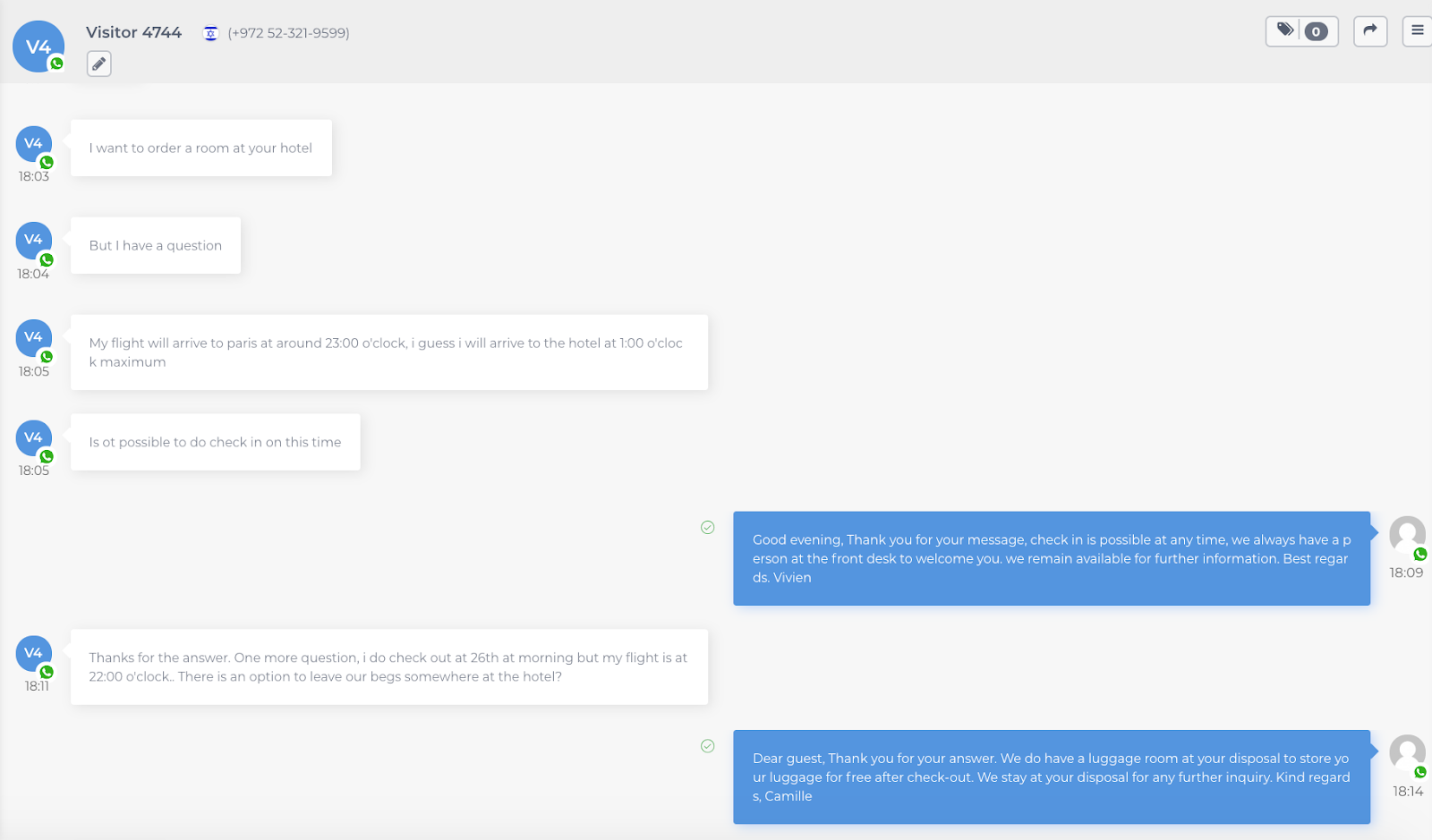Click the agent avatar at 18:14
The width and height of the screenshot is (1432, 840).
coord(1406,753)
